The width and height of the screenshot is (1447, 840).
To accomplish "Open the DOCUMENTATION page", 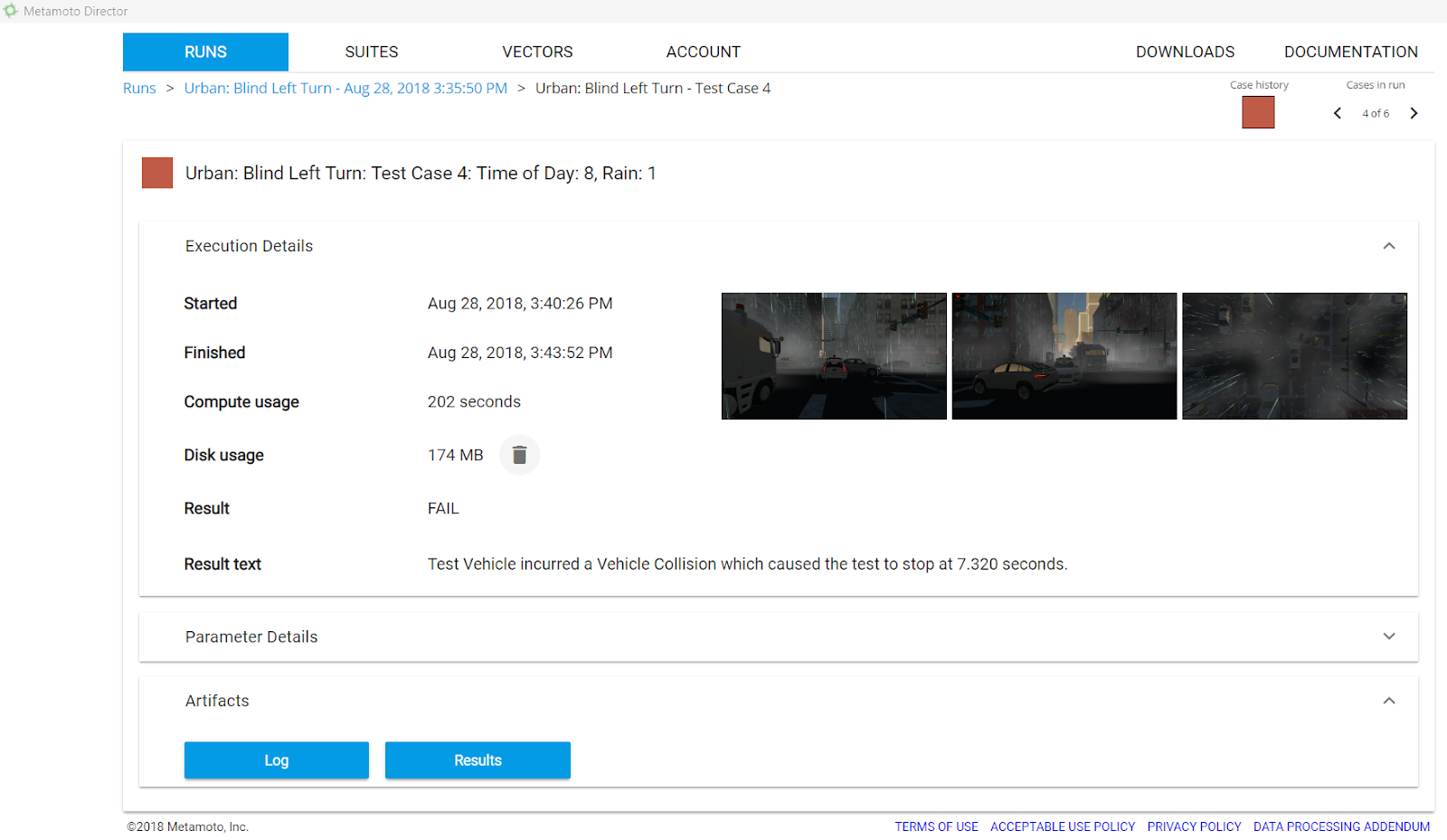I will pyautogui.click(x=1351, y=52).
